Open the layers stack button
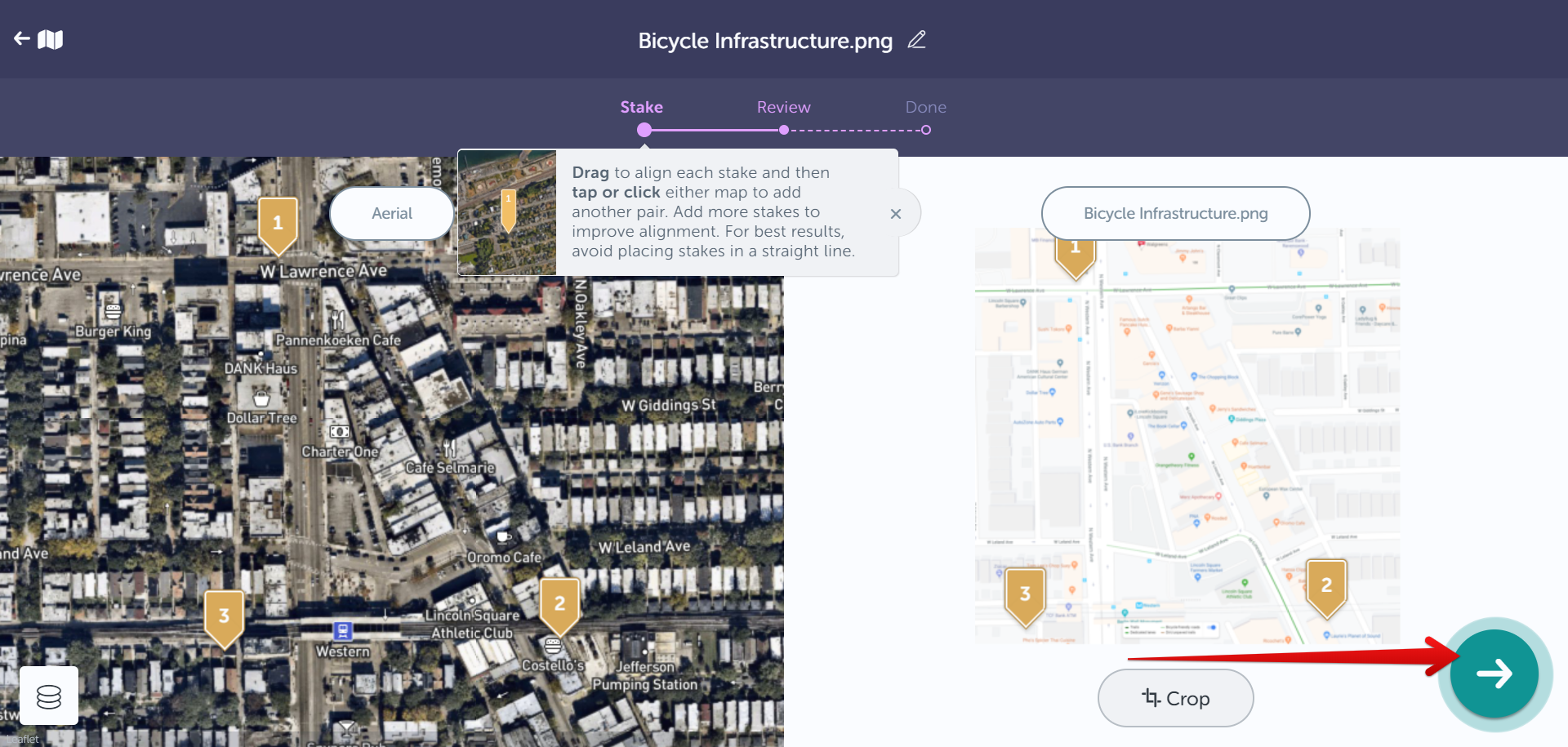1568x747 pixels. [49, 696]
